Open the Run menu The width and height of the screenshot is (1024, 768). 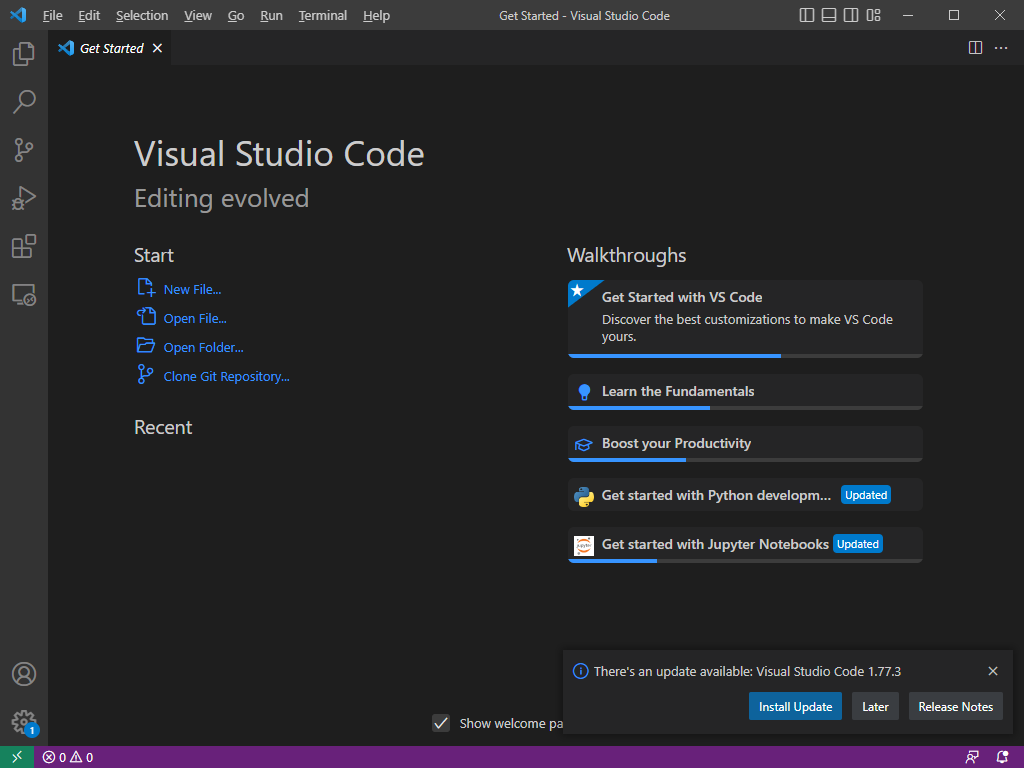pos(271,15)
